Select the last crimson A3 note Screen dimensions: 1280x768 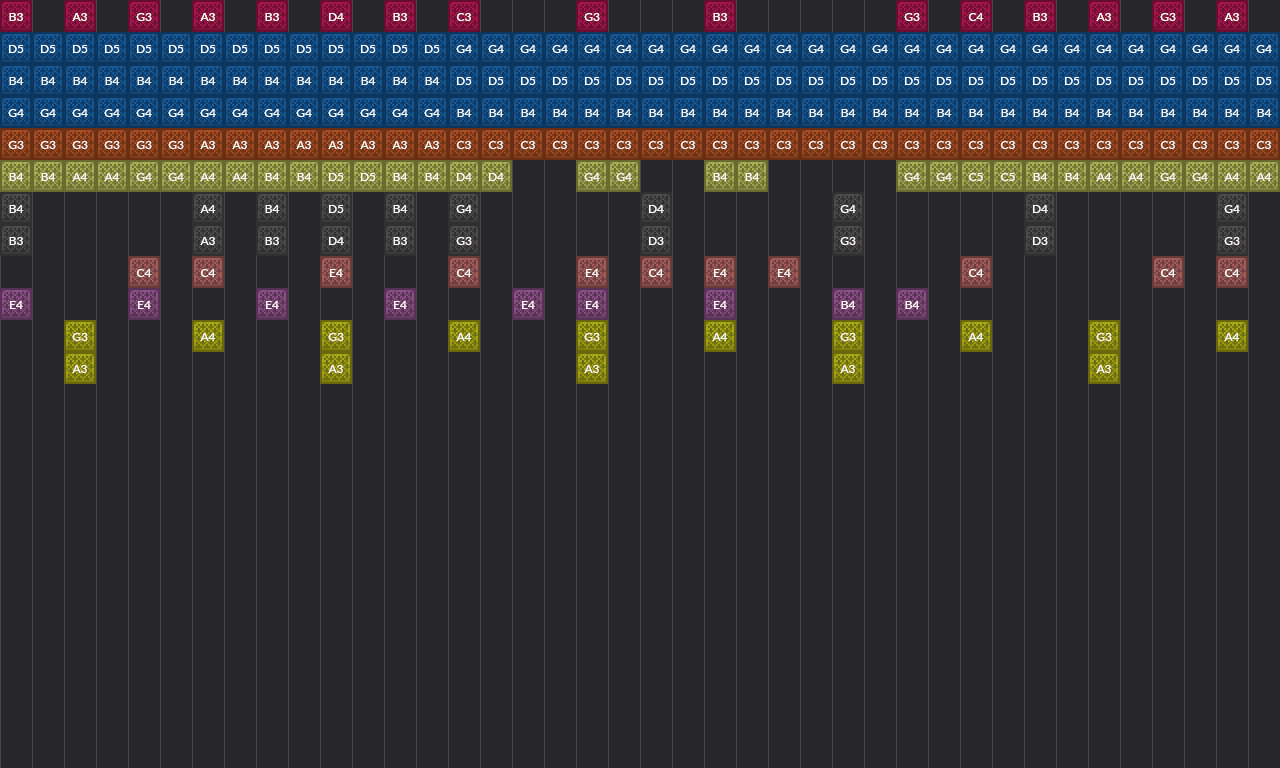click(1232, 17)
